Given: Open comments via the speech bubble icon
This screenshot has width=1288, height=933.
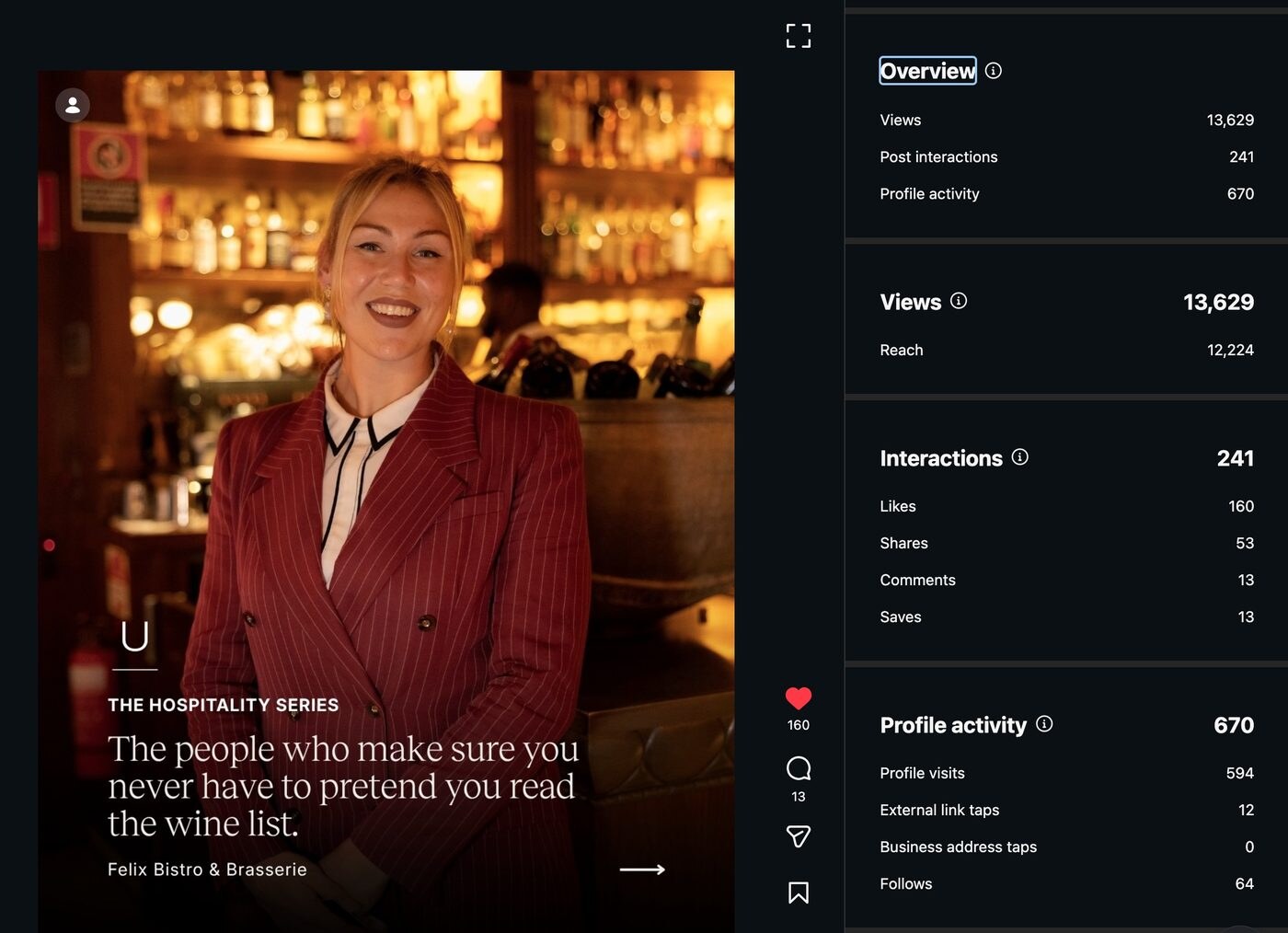Looking at the screenshot, I should (x=799, y=768).
